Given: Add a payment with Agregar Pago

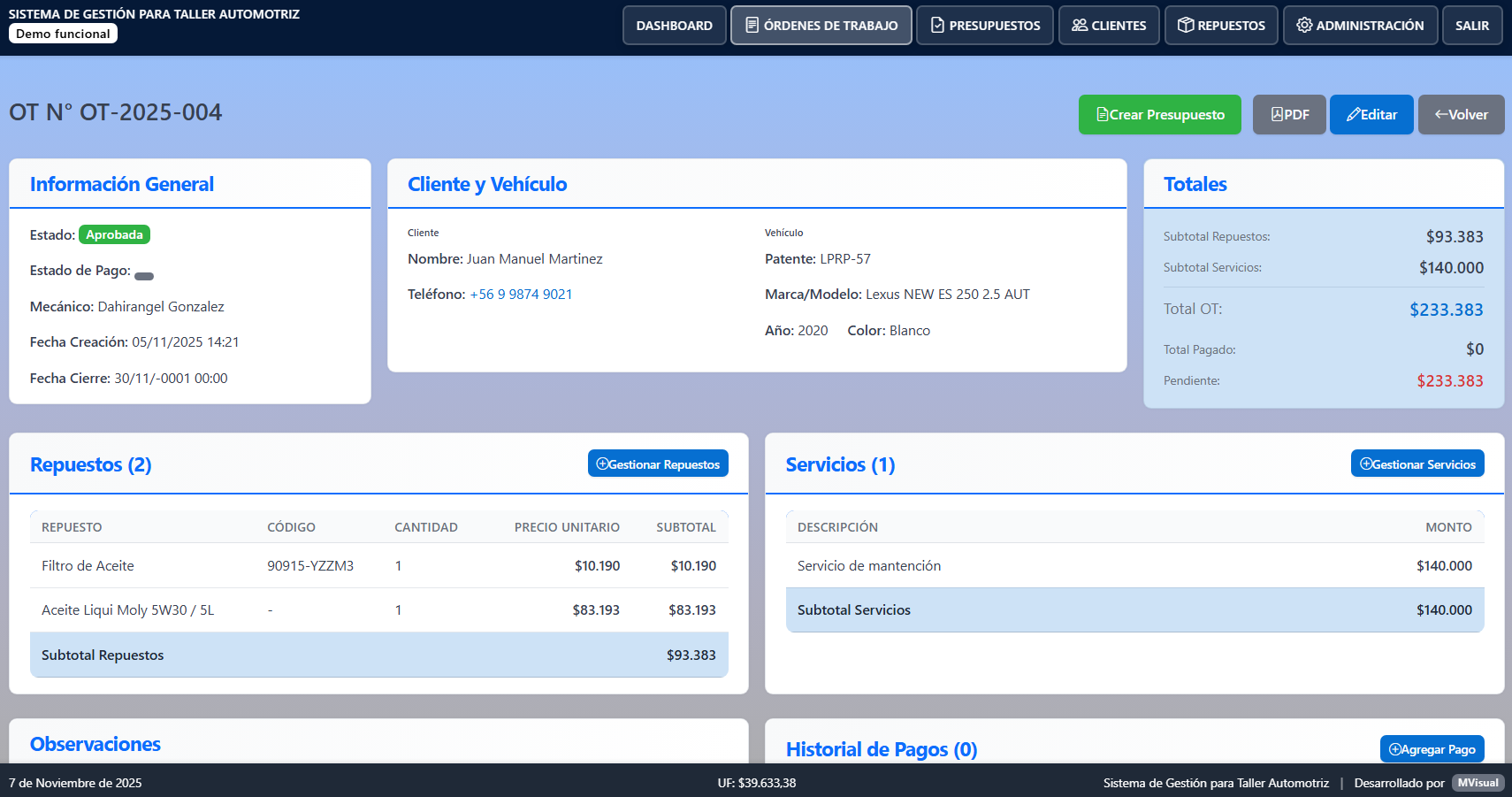Looking at the screenshot, I should point(1432,749).
